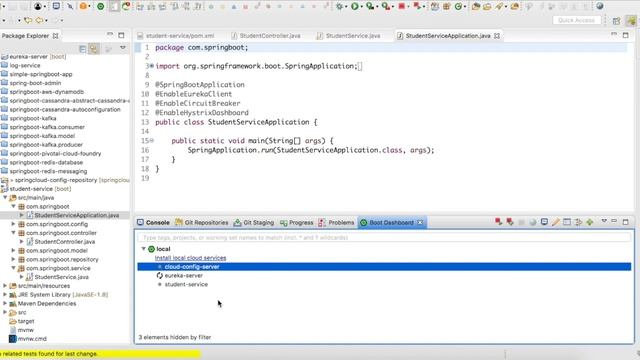Select student-service in Boot Dashboard
This screenshot has width=640, height=360.
pos(186,284)
